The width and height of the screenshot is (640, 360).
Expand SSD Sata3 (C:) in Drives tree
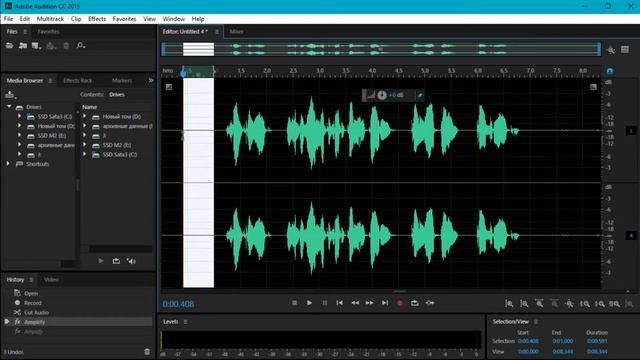[19, 116]
